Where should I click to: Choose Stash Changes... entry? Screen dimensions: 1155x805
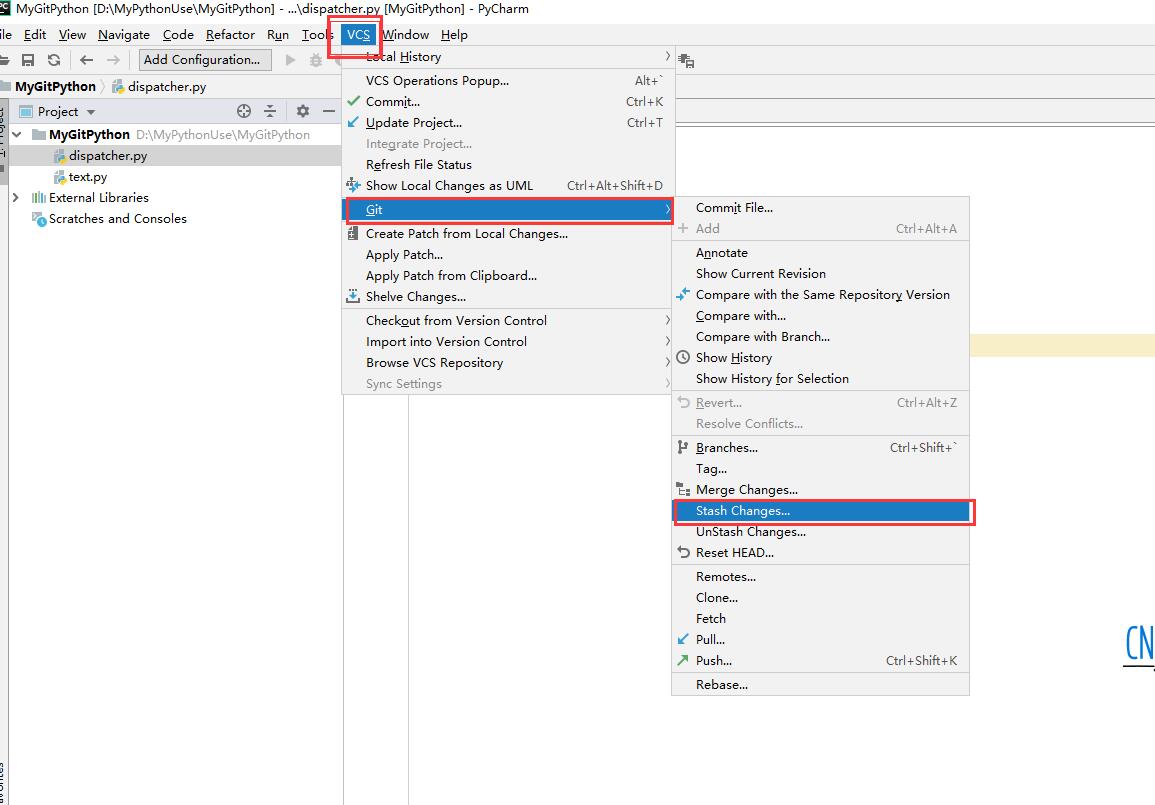coord(821,511)
